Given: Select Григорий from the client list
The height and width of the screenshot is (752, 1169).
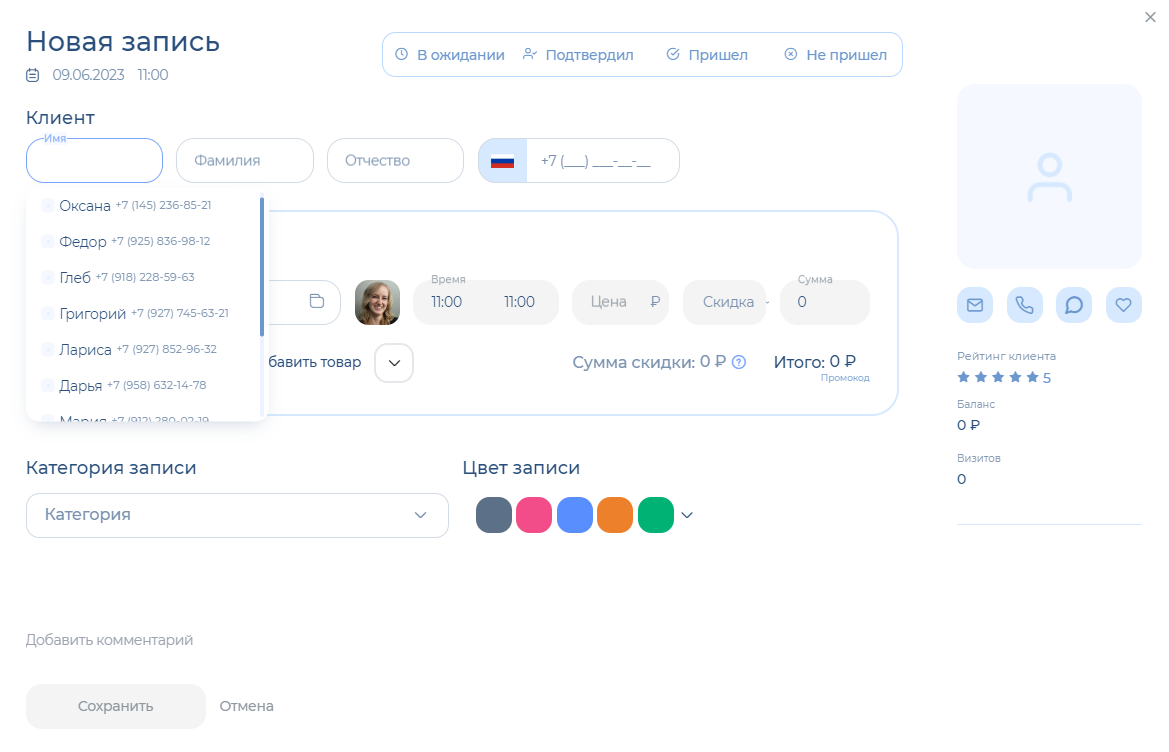Looking at the screenshot, I should tap(93, 313).
